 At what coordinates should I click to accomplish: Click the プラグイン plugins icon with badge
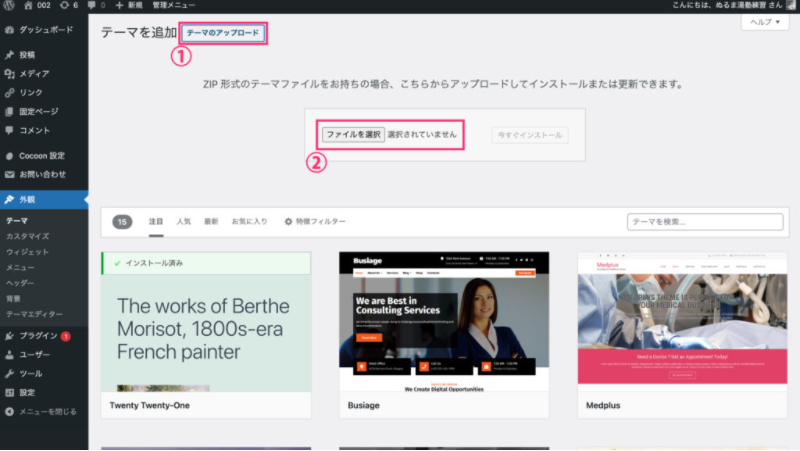click(9, 335)
